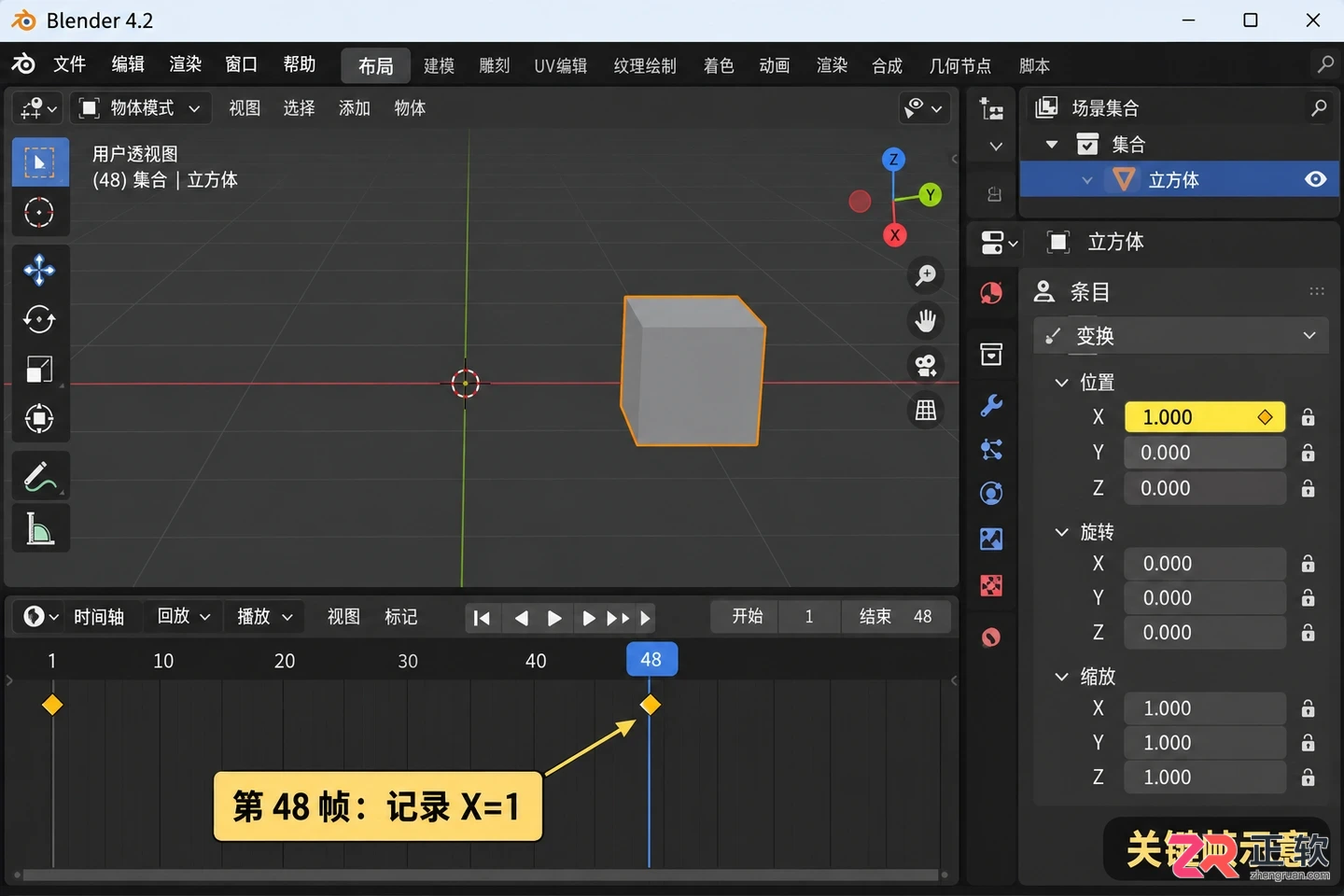Open the 添加 menu in viewport header
Image resolution: width=1344 pixels, height=896 pixels.
point(355,108)
